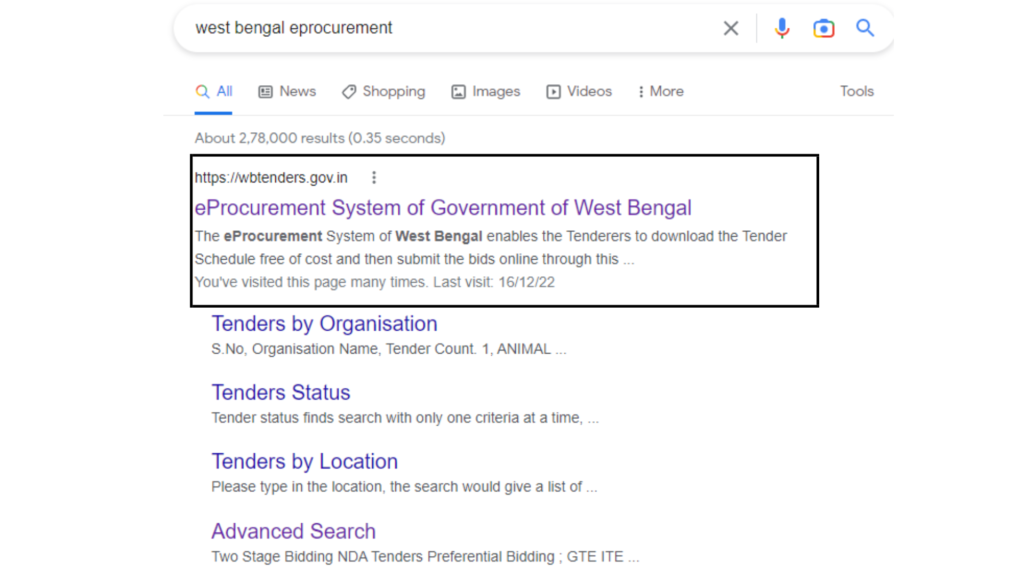Viewport: 1024px width, 576px height.
Task: Open the Tenders by Organisation link
Action: [324, 324]
